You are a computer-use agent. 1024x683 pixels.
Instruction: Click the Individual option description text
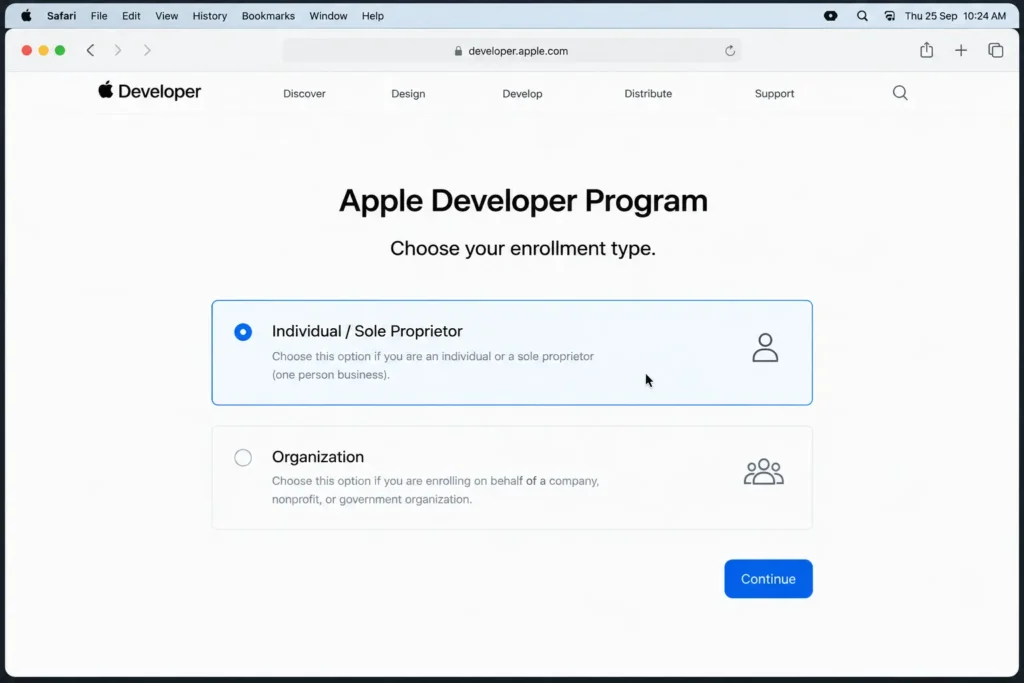click(433, 365)
